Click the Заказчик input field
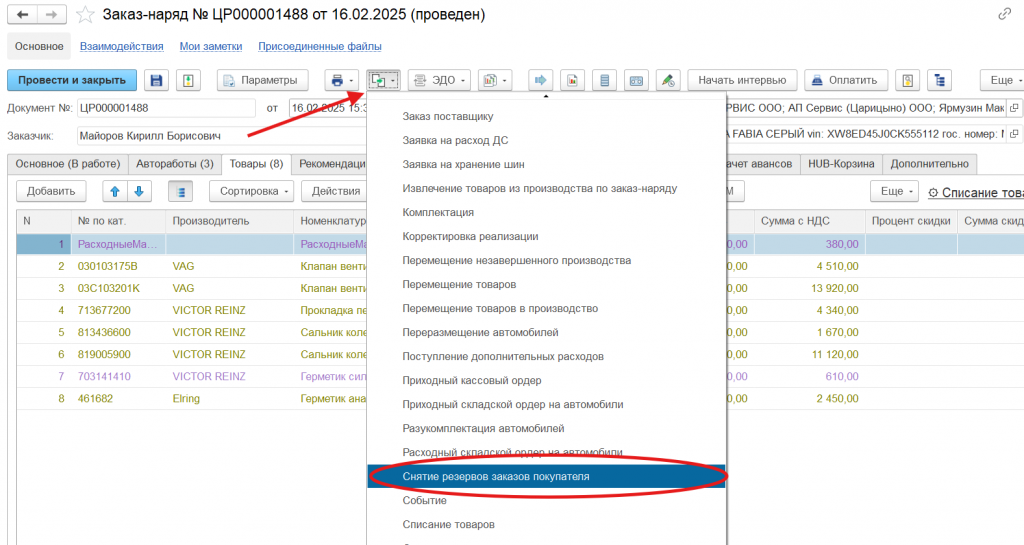This screenshot has height=545, width=1024. click(220, 136)
